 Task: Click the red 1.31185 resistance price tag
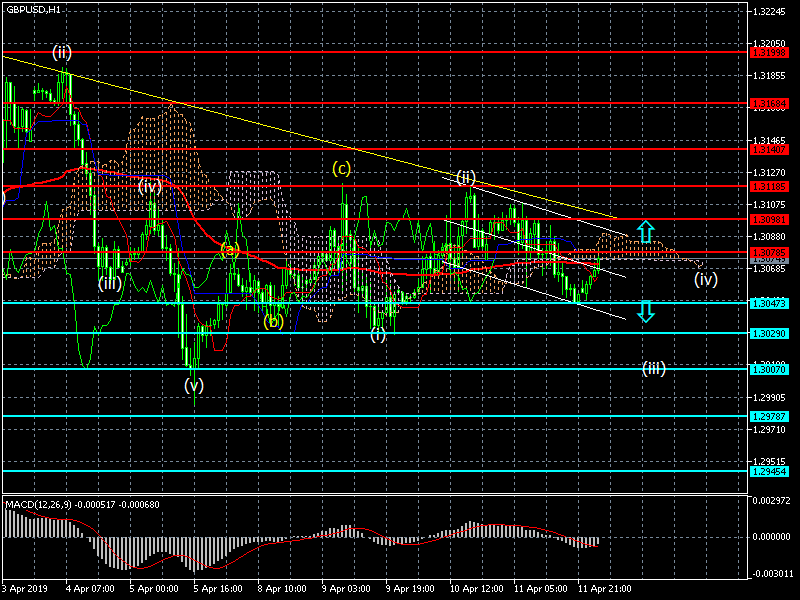(770, 186)
